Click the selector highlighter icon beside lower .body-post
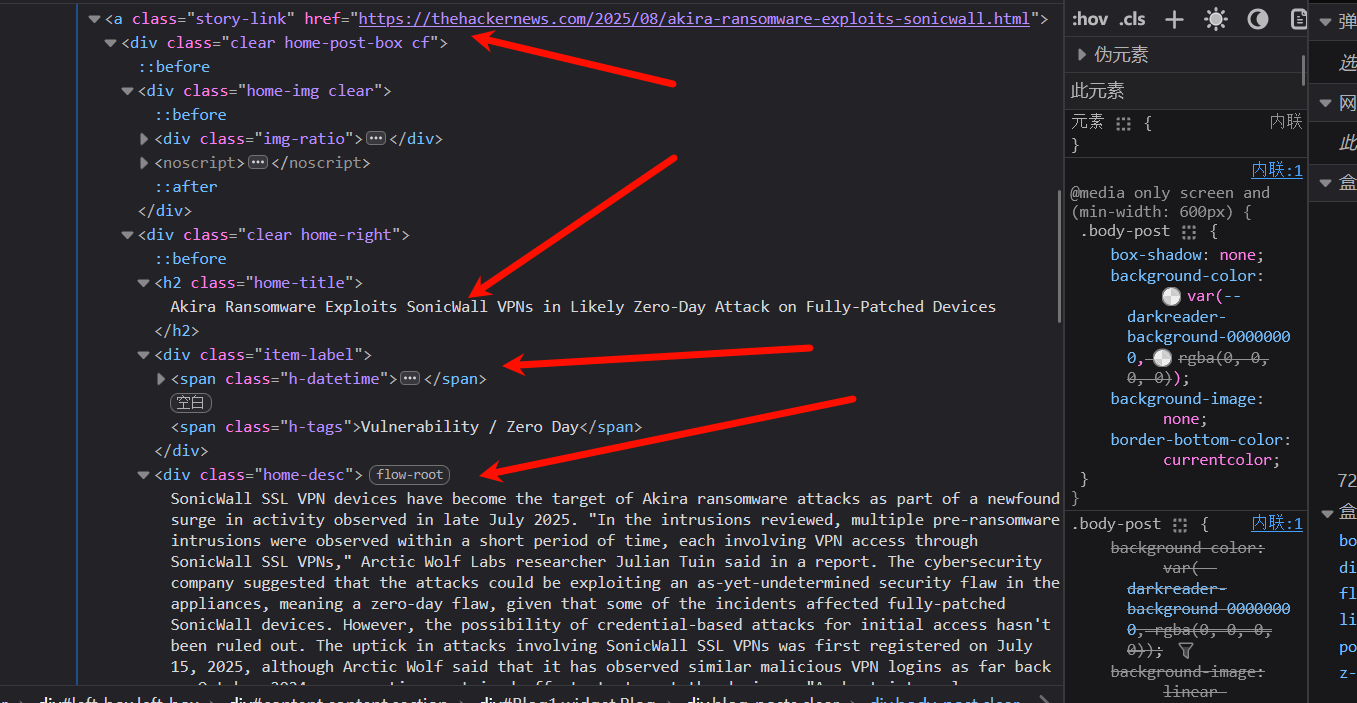 (x=1181, y=524)
